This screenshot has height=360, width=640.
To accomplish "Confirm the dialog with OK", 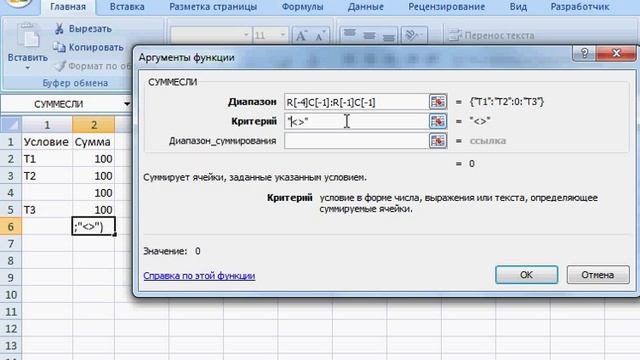I will 527,275.
